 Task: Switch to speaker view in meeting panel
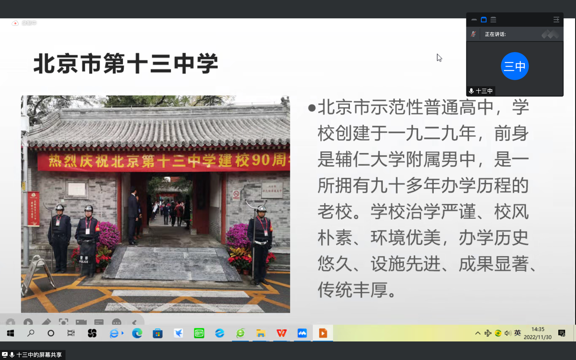484,20
